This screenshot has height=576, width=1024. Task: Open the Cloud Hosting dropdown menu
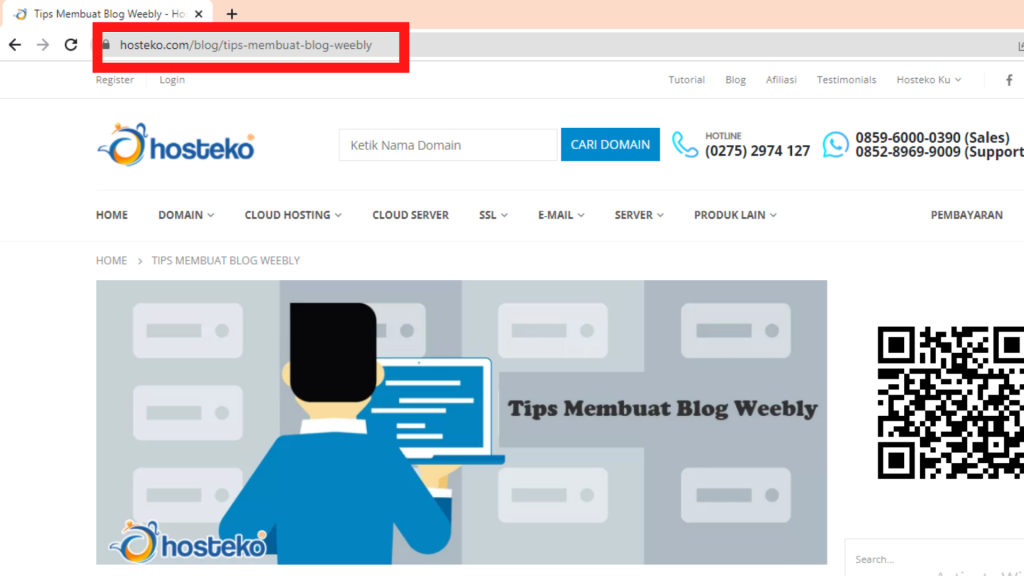click(x=293, y=215)
